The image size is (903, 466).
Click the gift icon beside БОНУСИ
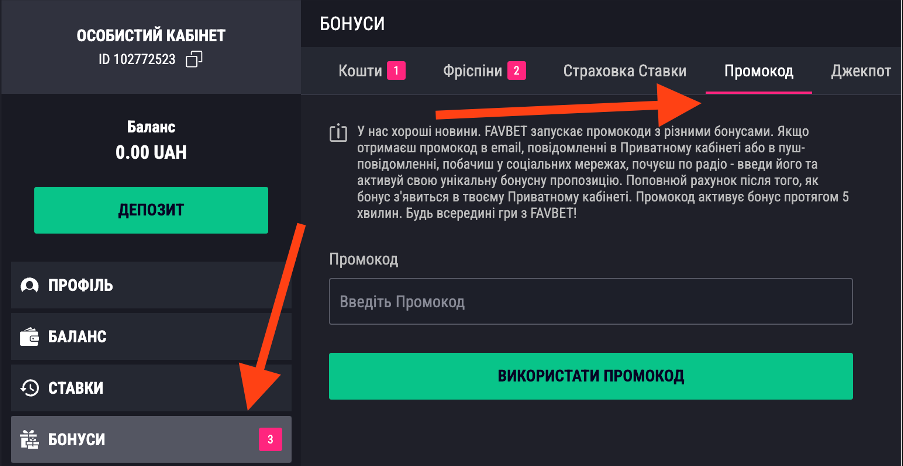pos(30,440)
